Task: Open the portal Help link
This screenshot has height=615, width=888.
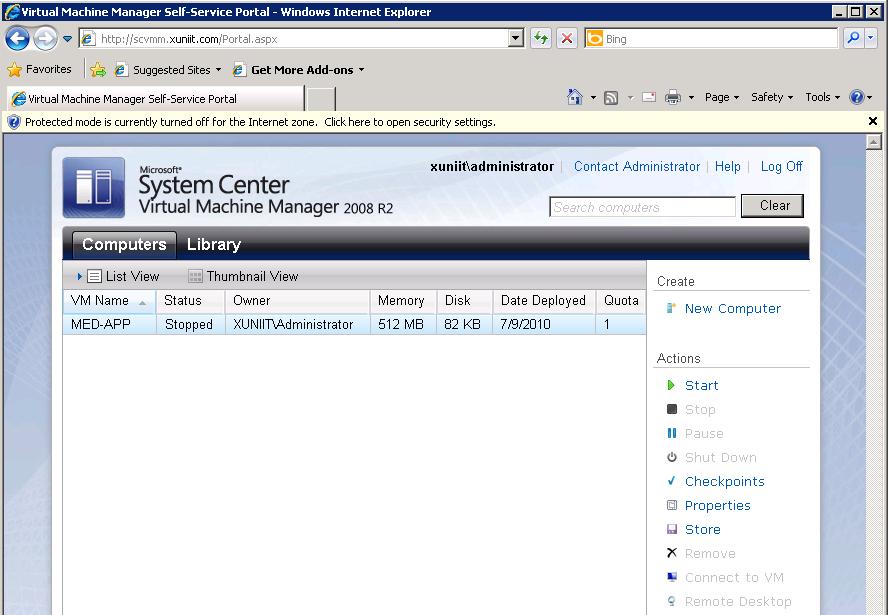Action: tap(728, 166)
